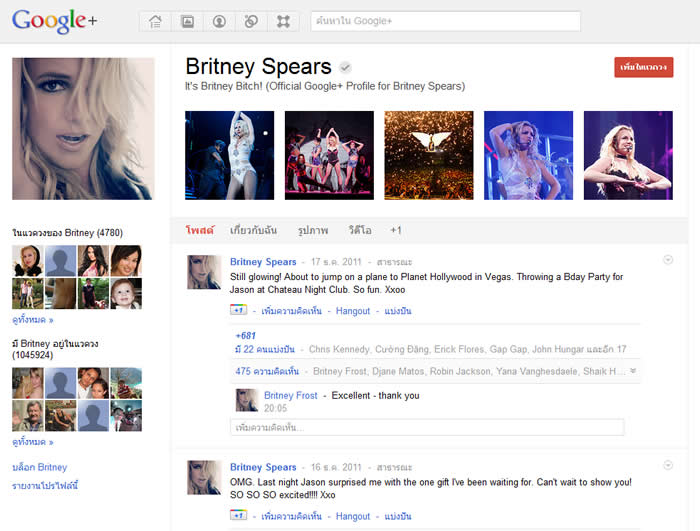Click the รายงานโปรไฟล์นี้ link
Screen dimensions: 700x531
click(45, 485)
